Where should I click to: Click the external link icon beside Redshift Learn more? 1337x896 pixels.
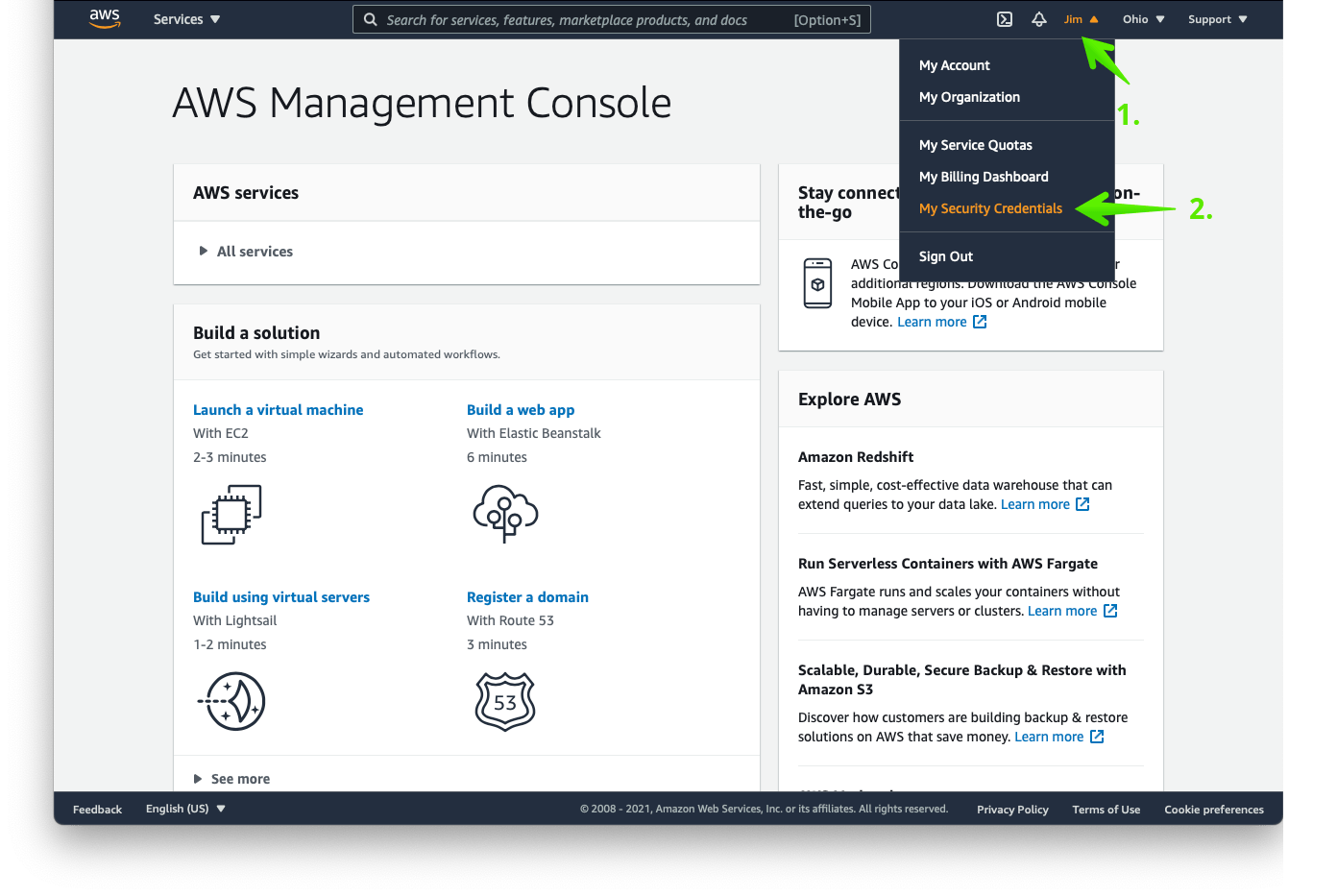tap(1082, 503)
